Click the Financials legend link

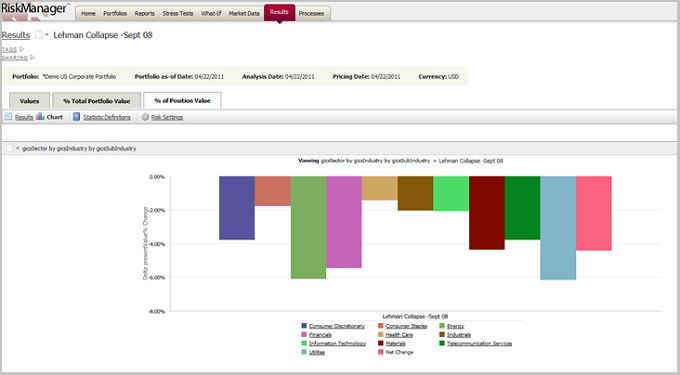(x=320, y=335)
